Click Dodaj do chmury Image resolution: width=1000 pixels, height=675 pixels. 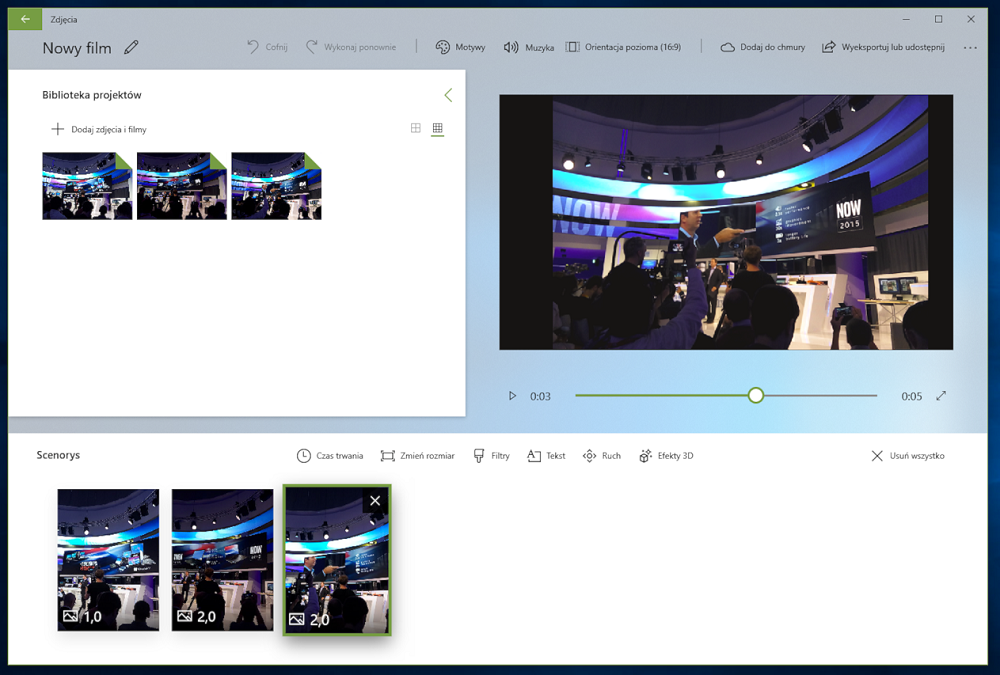[x=763, y=47]
